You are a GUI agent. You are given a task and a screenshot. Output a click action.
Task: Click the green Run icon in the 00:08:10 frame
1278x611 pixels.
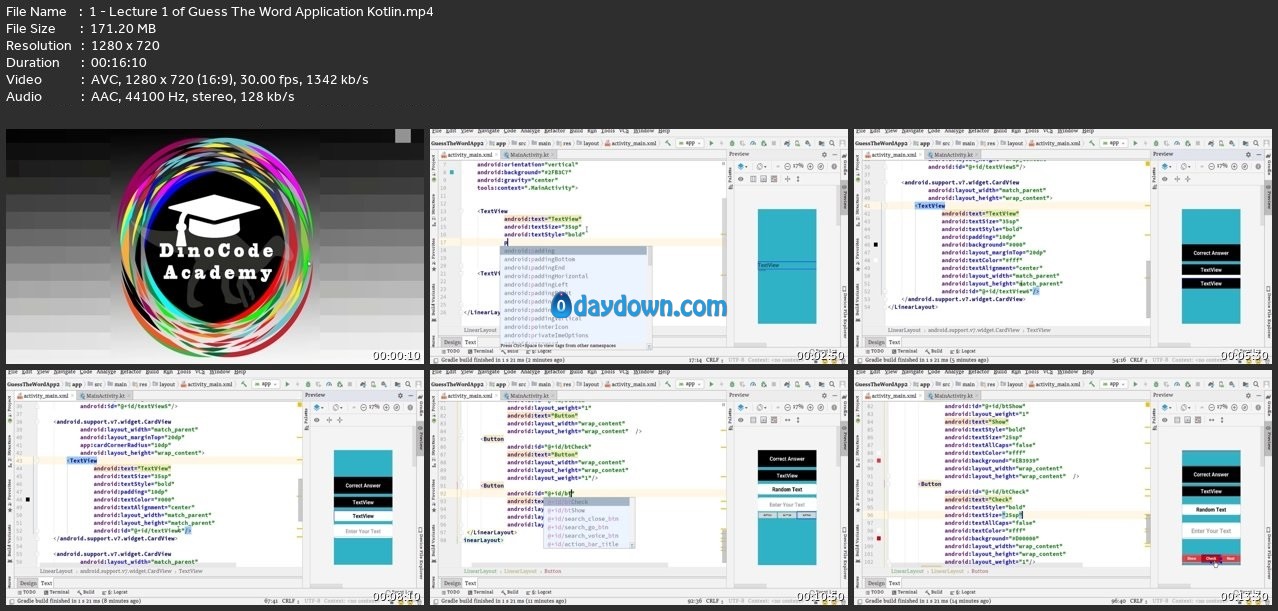coord(287,384)
